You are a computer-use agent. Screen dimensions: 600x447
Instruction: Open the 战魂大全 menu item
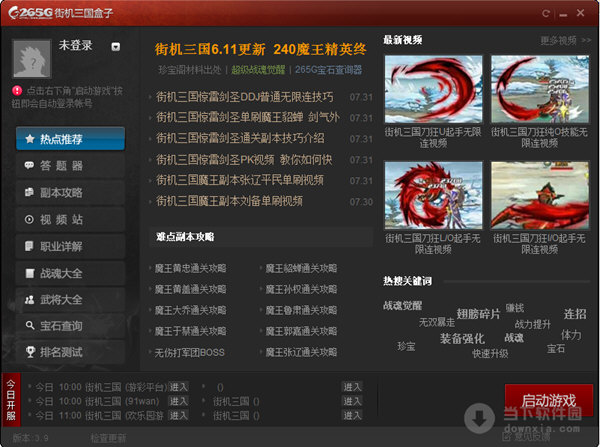70,273
